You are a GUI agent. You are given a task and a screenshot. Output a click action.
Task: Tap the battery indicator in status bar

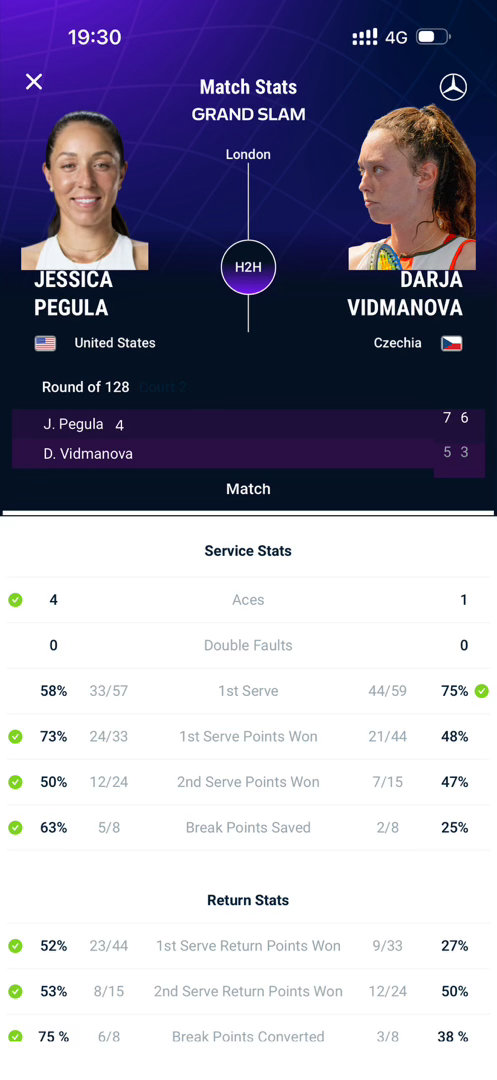432,37
